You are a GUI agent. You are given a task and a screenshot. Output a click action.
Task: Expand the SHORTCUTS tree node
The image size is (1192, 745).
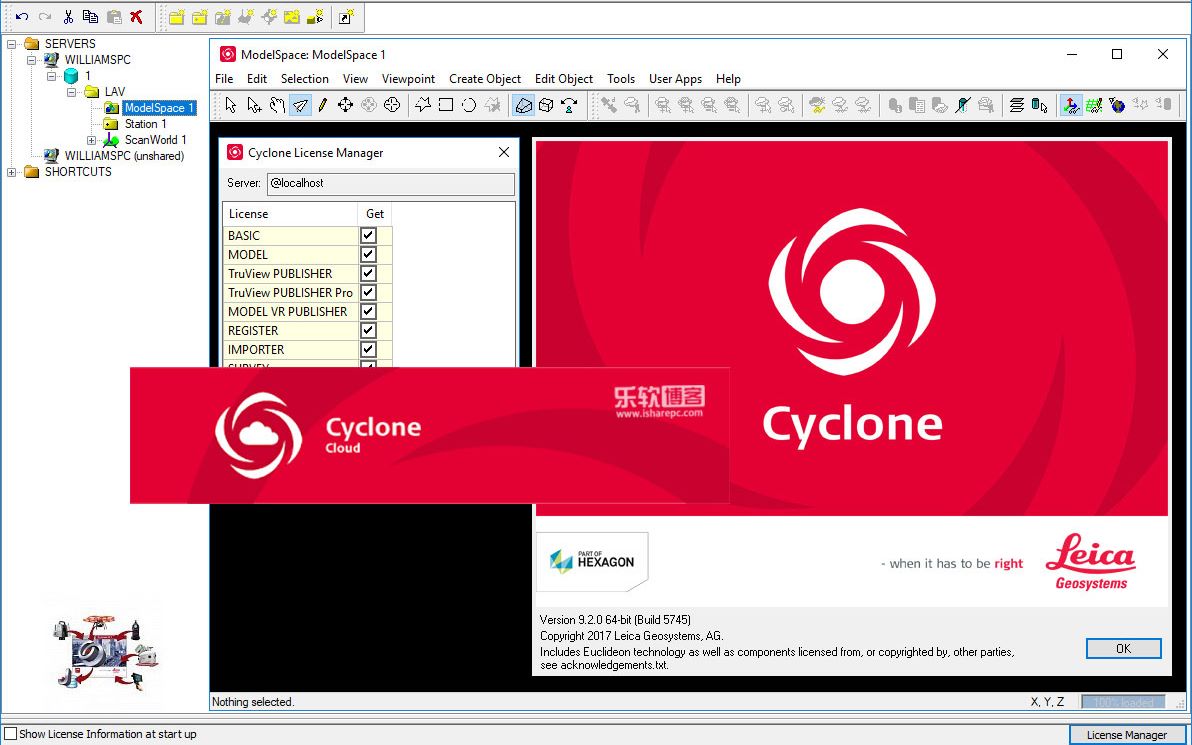(x=11, y=172)
